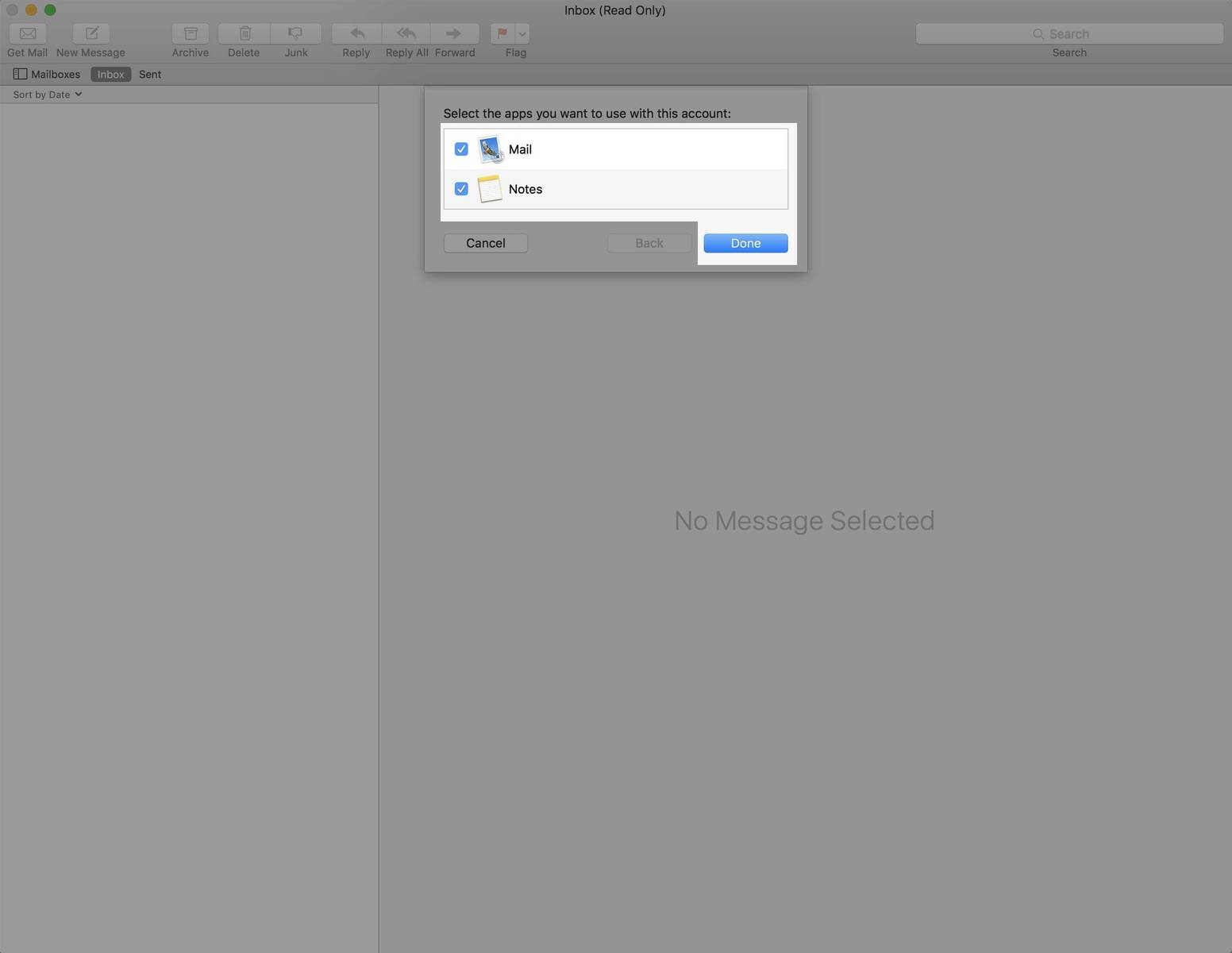Image resolution: width=1232 pixels, height=953 pixels.
Task: Toggle the Mailboxes sidebar button
Action: (47, 74)
